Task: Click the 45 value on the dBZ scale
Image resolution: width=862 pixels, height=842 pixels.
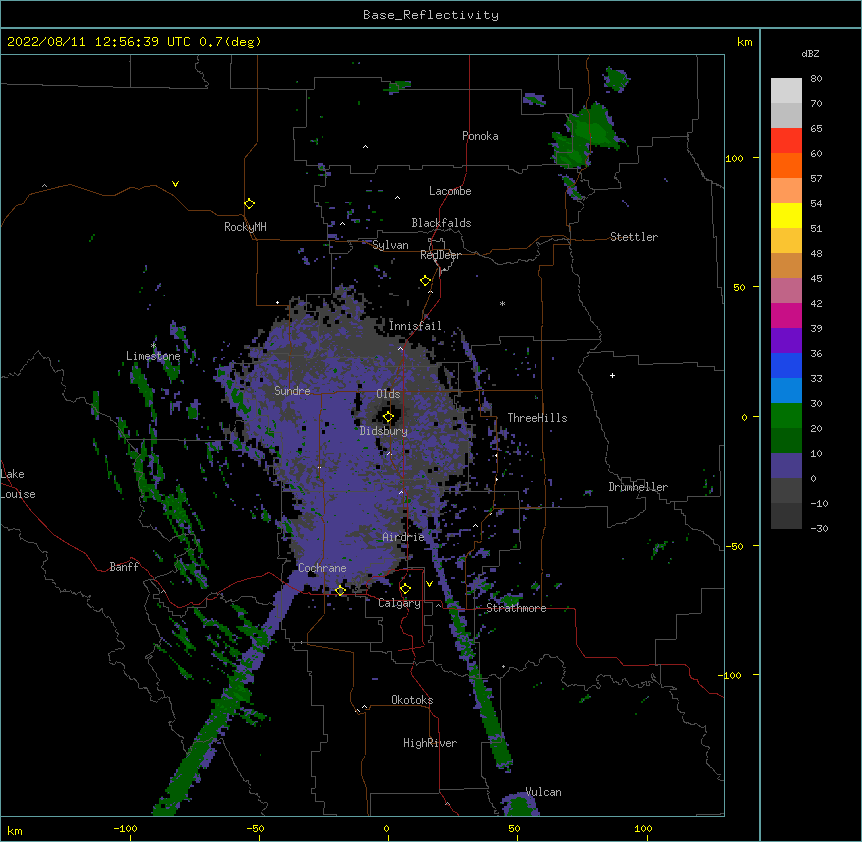Action: coord(816,279)
